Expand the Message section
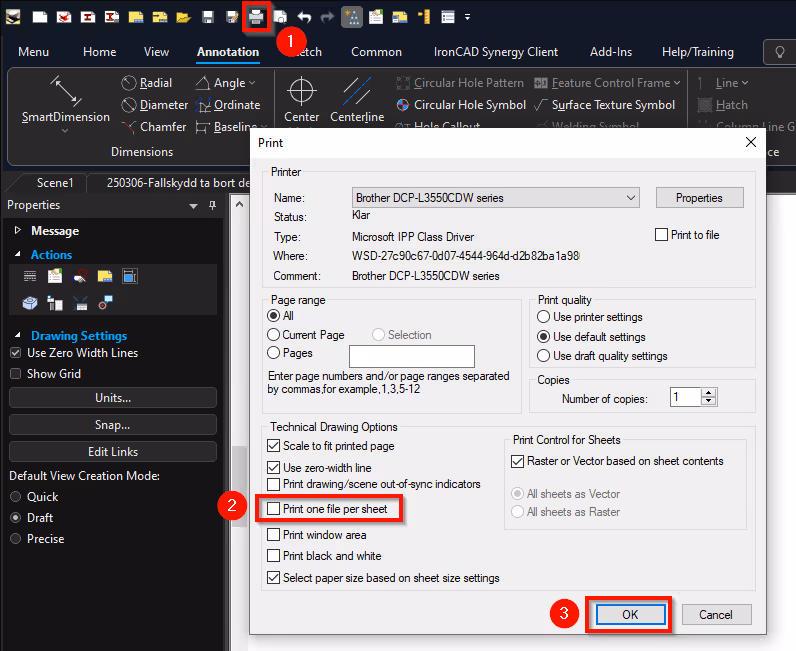This screenshot has height=651, width=796. 18,230
